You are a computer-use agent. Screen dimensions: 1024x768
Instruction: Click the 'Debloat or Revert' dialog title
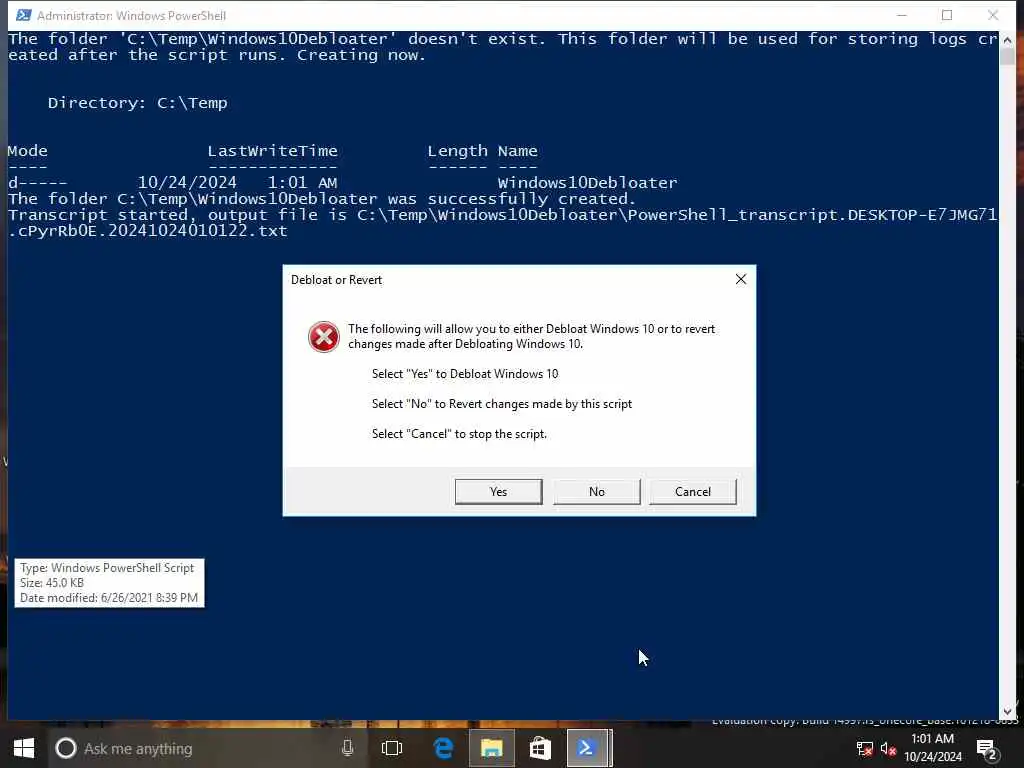[336, 280]
